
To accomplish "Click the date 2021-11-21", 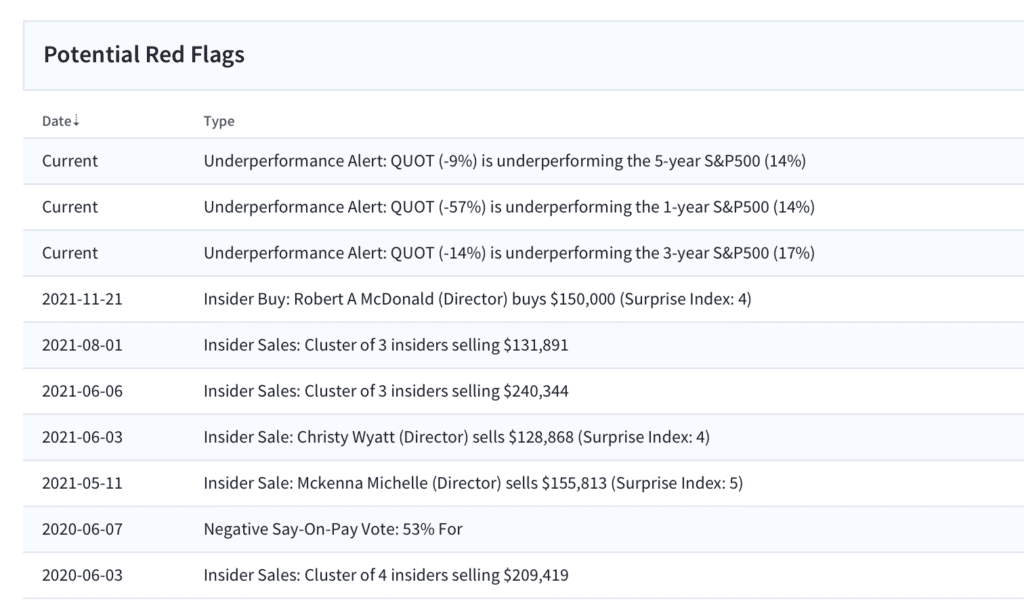I will click(82, 299).
